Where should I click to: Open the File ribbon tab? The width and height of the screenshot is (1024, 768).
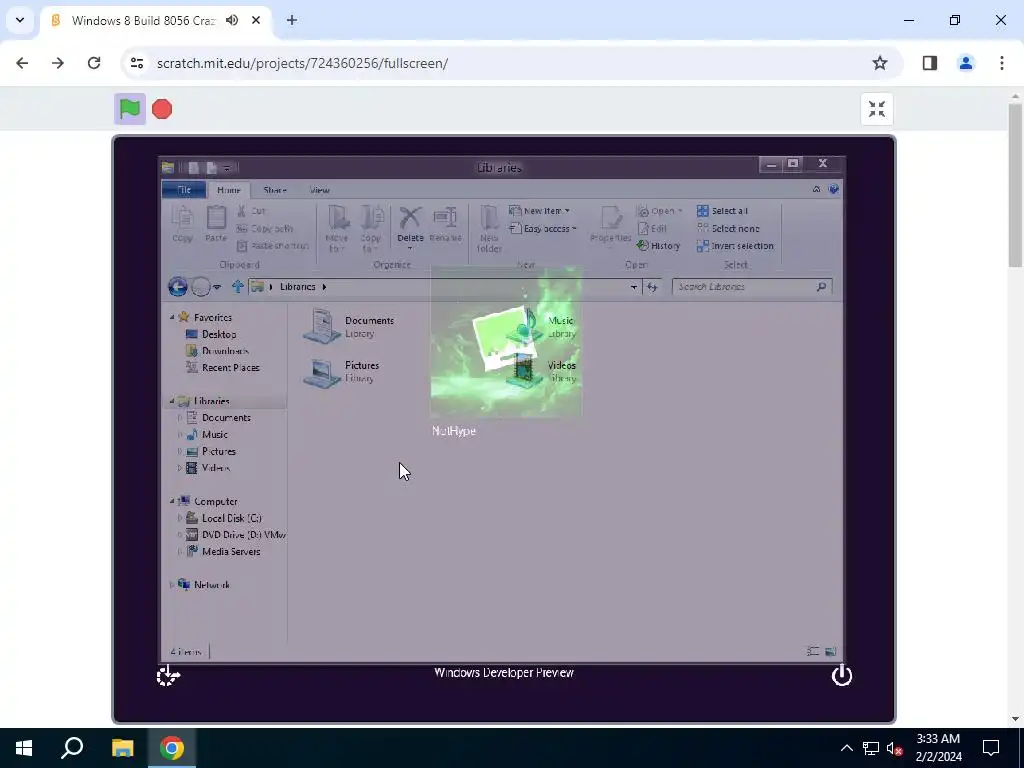pyautogui.click(x=184, y=190)
